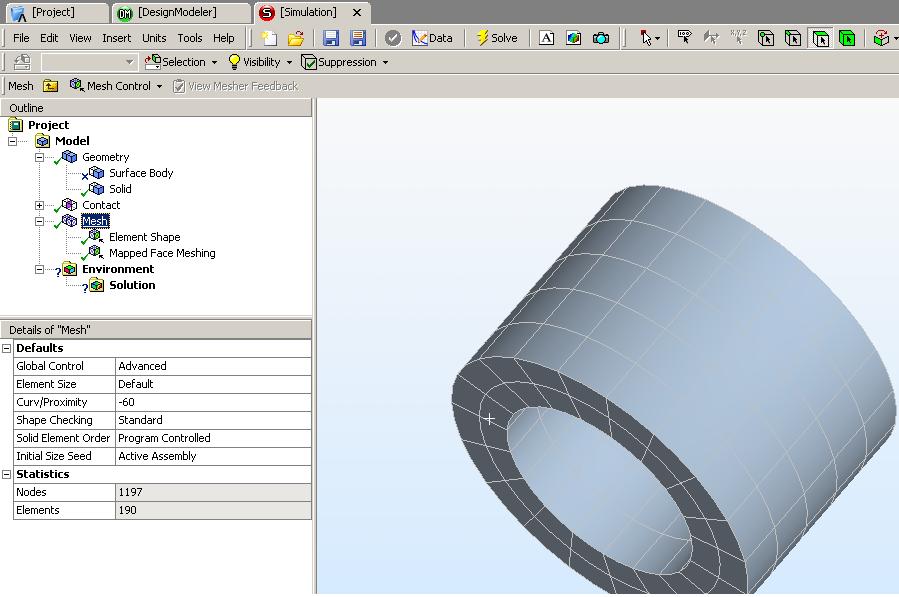
Task: Click the open folder icon
Action: [x=296, y=38]
